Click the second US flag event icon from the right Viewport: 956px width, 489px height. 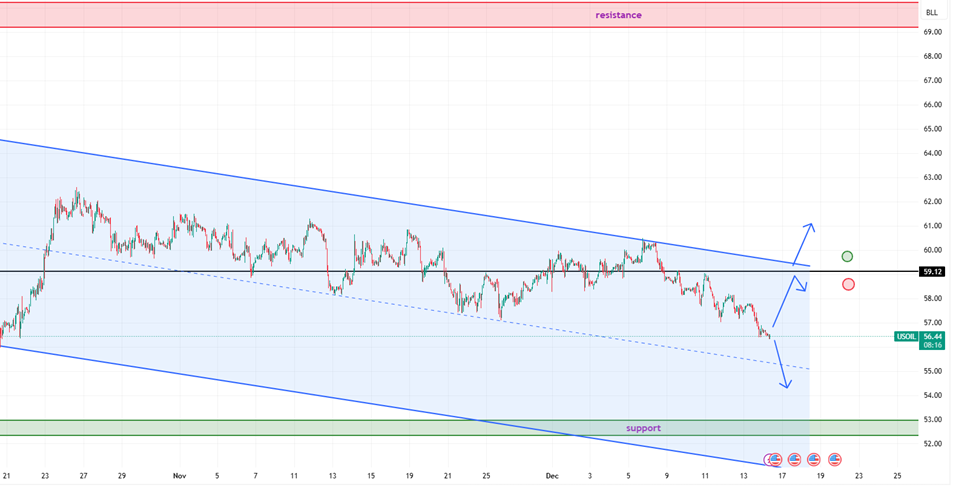tap(813, 460)
